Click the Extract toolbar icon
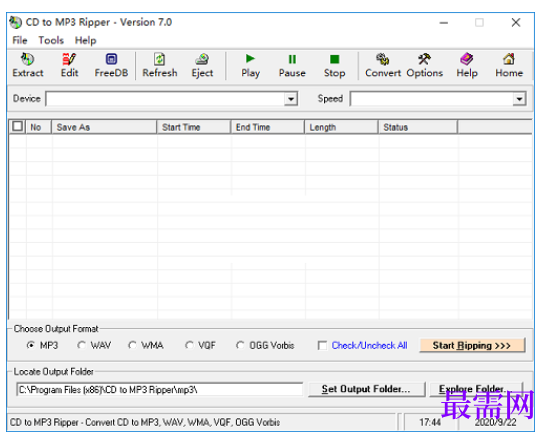553x436 pixels. [28, 66]
